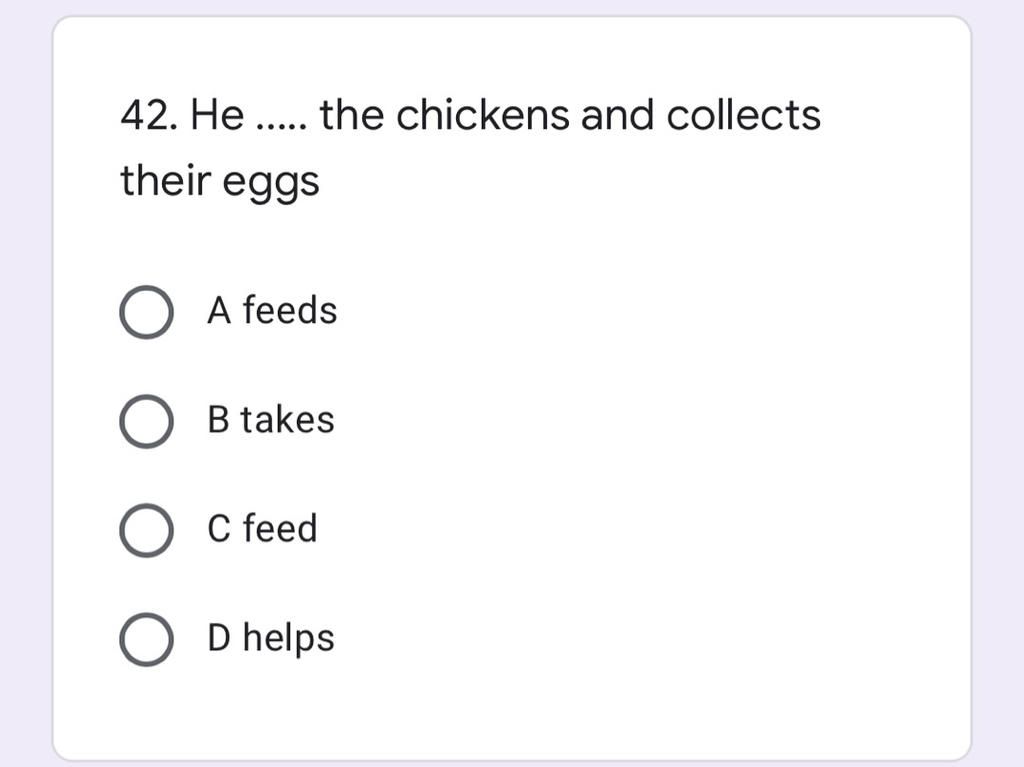The width and height of the screenshot is (1024, 767).
Task: Click the word 'chickens' in the question
Action: (x=483, y=114)
